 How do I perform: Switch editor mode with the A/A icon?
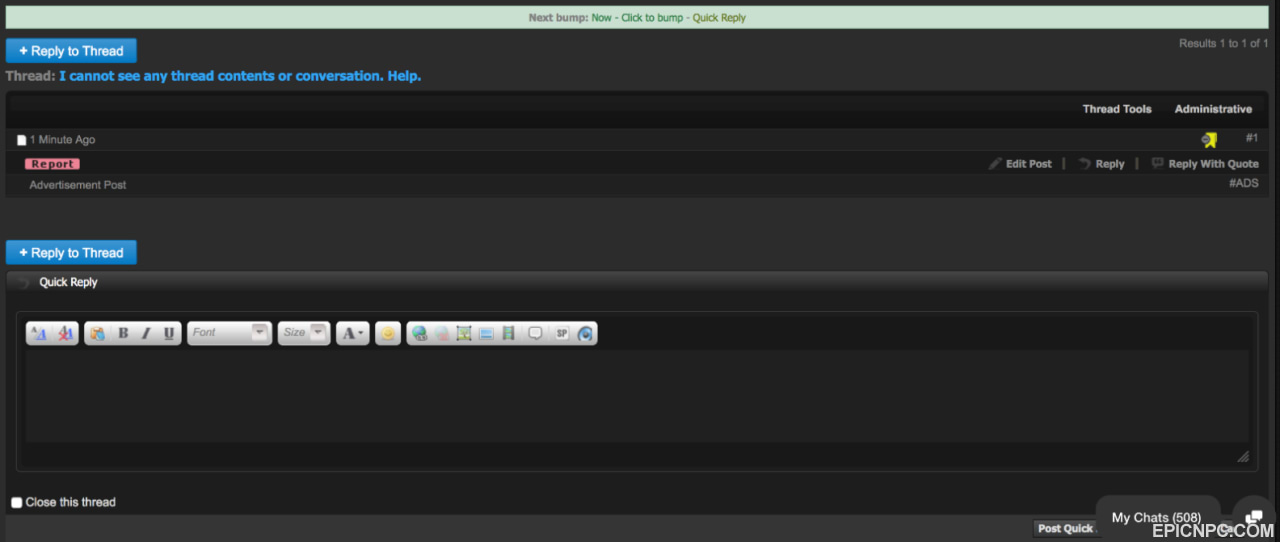(x=40, y=333)
